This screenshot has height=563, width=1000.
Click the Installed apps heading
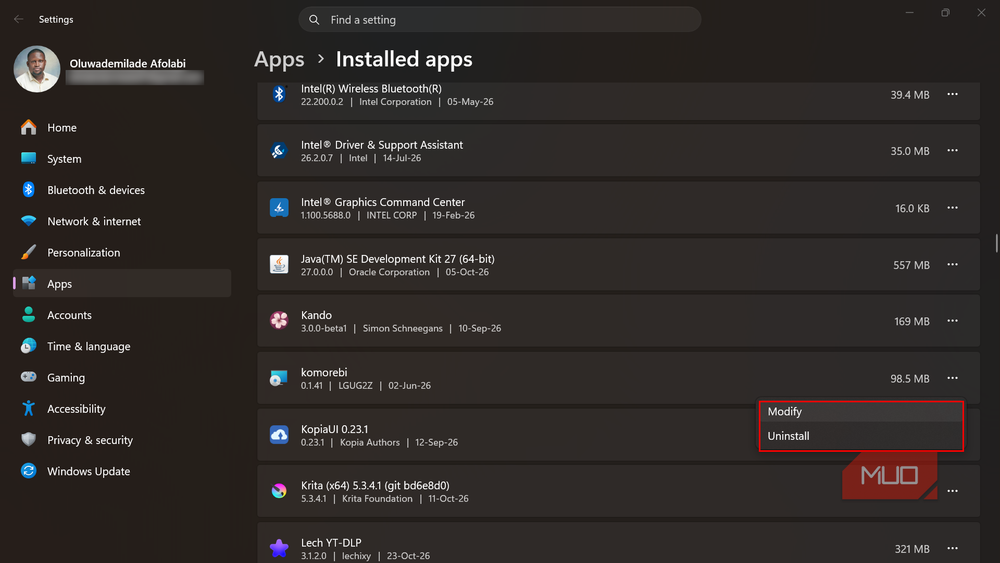404,59
